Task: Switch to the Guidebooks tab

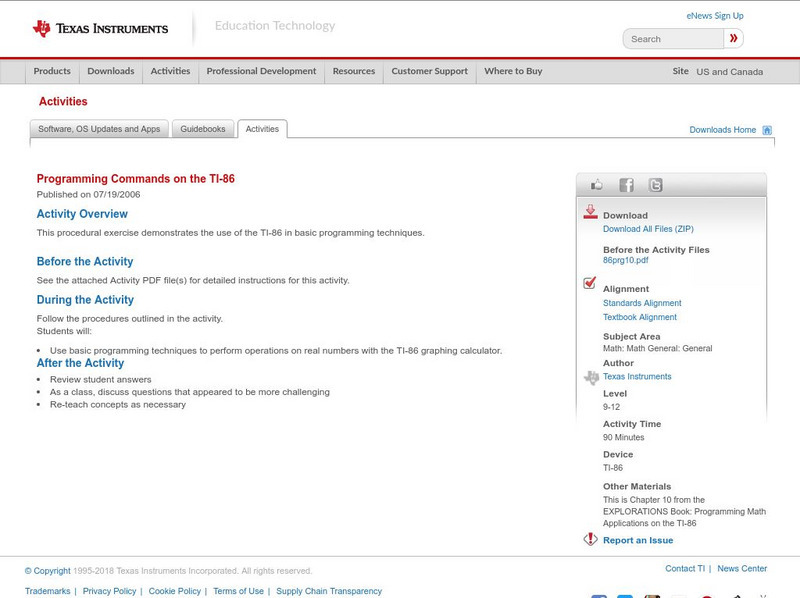Action: [203, 128]
